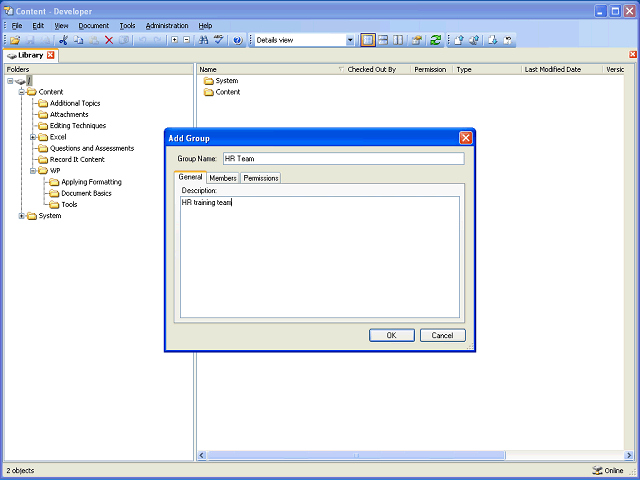
Task: Click the Group Name input field
Action: 344,158
